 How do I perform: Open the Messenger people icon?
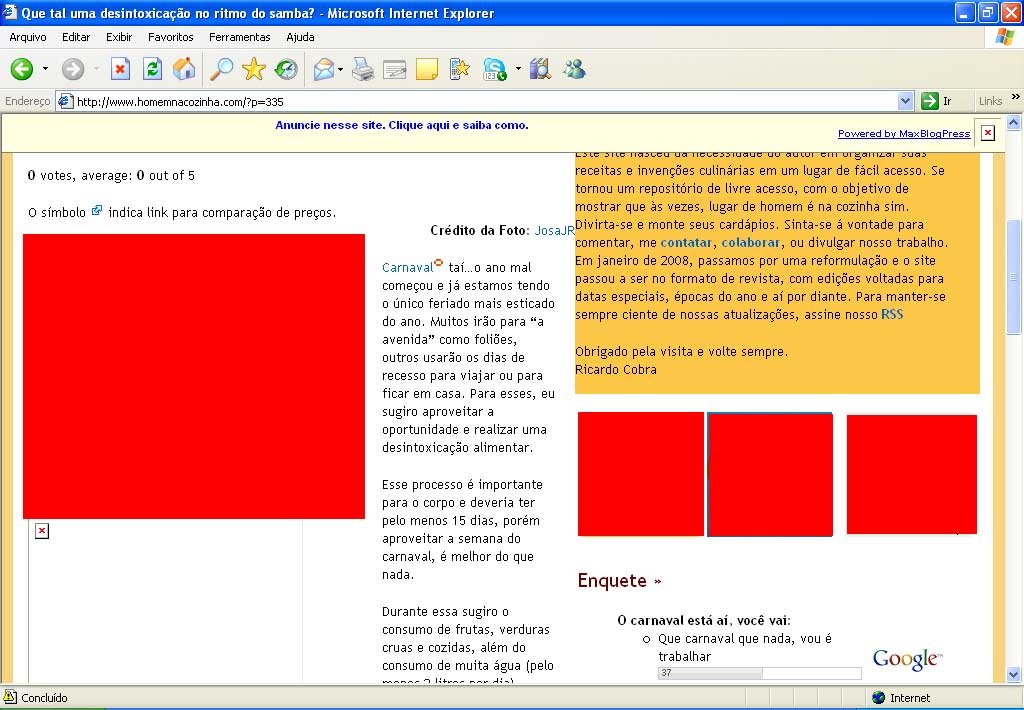574,69
